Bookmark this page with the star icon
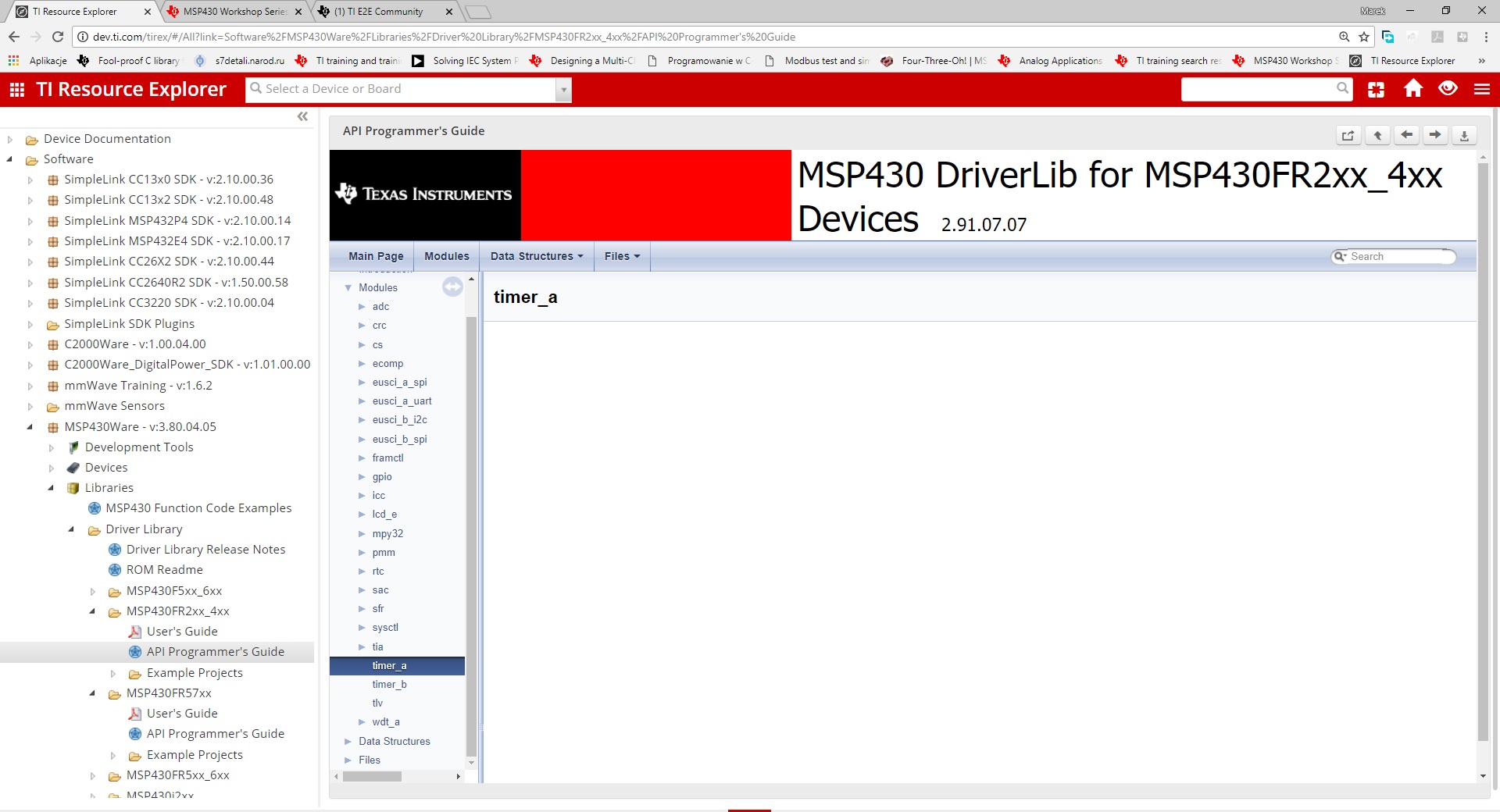This screenshot has width=1500, height=812. pyautogui.click(x=1364, y=37)
